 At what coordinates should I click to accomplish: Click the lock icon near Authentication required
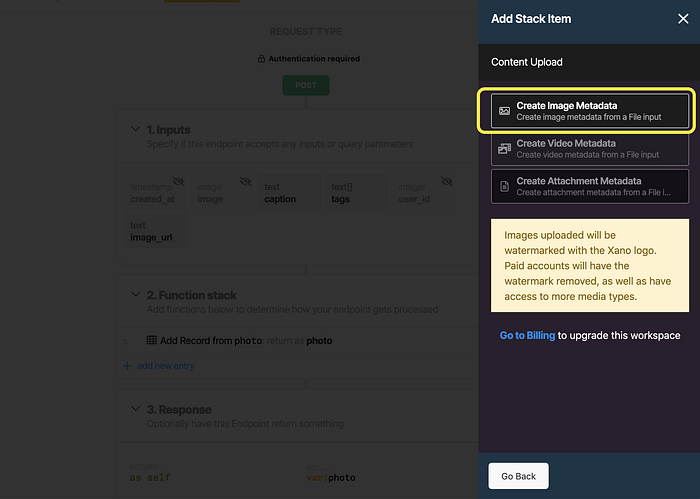click(262, 58)
